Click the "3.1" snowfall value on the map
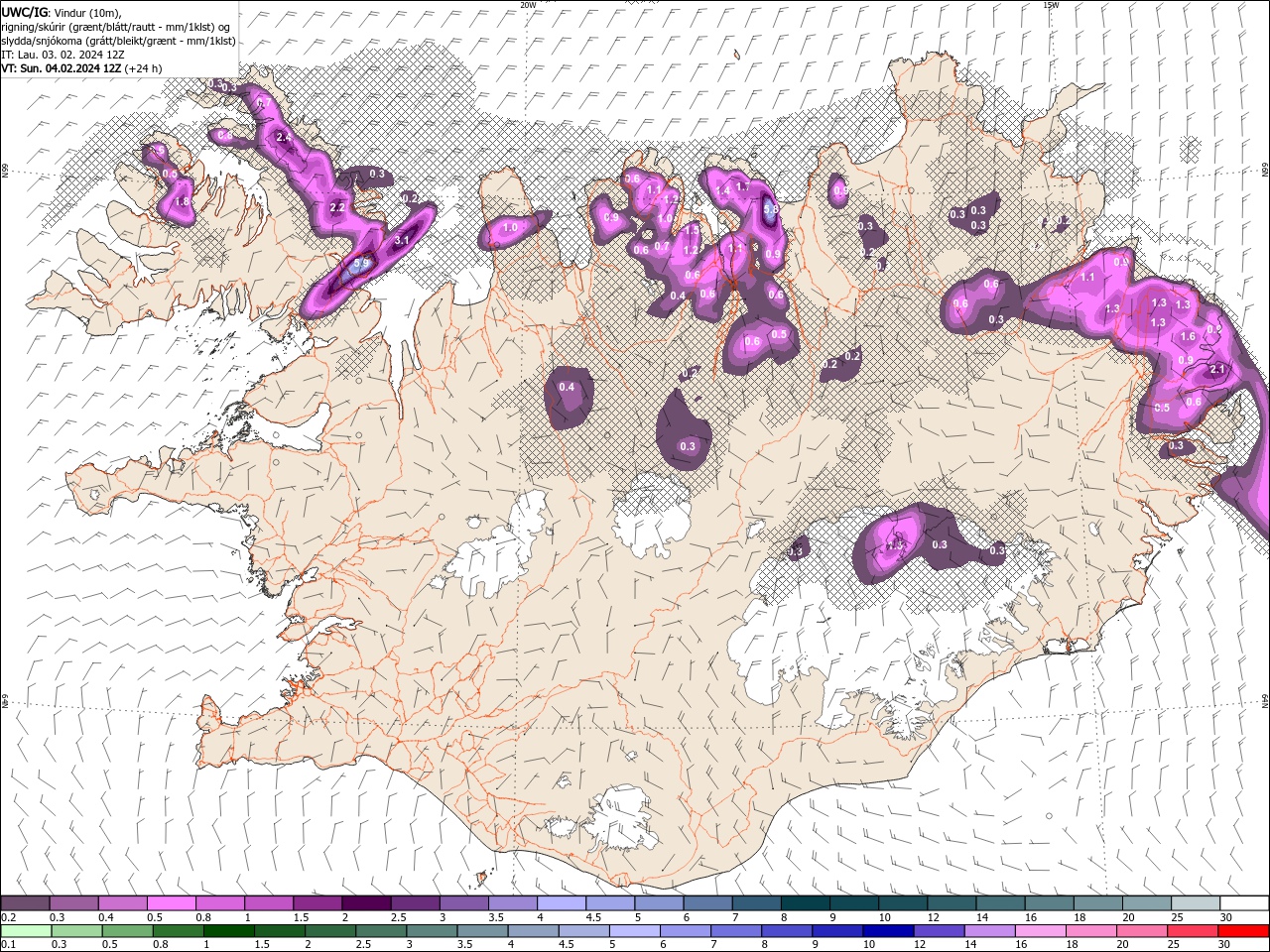This screenshot has width=1270, height=952. tap(402, 240)
